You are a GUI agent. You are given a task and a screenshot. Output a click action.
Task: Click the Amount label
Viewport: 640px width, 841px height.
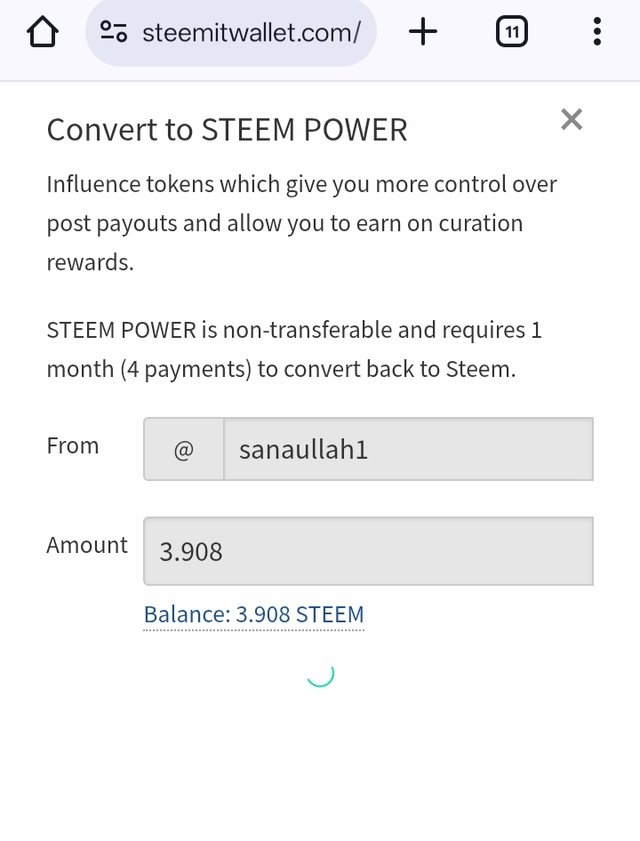(87, 545)
